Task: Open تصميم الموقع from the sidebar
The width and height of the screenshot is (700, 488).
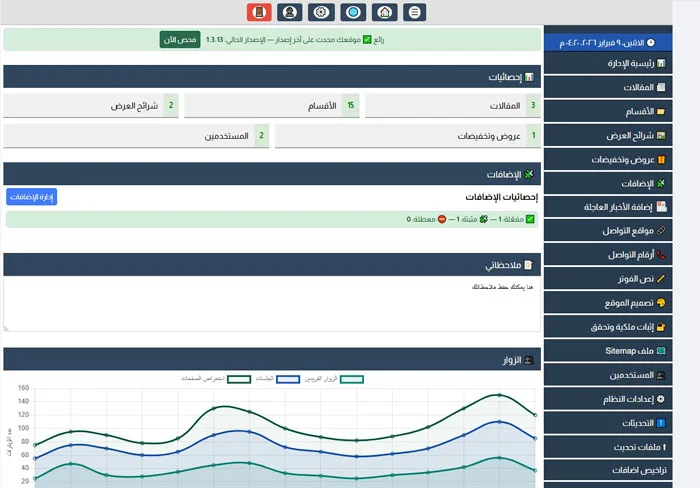Action: [621, 303]
